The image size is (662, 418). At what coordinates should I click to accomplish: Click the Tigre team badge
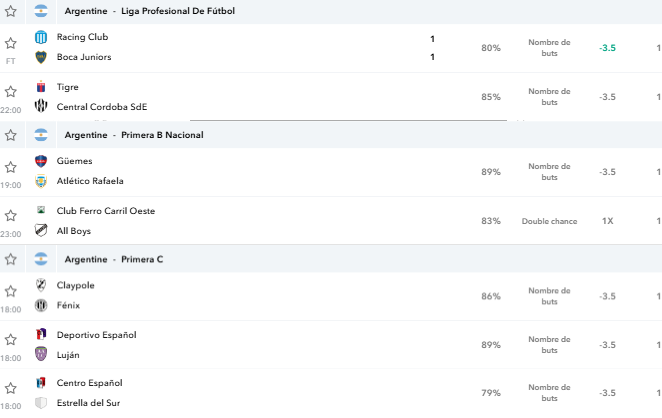(x=41, y=87)
